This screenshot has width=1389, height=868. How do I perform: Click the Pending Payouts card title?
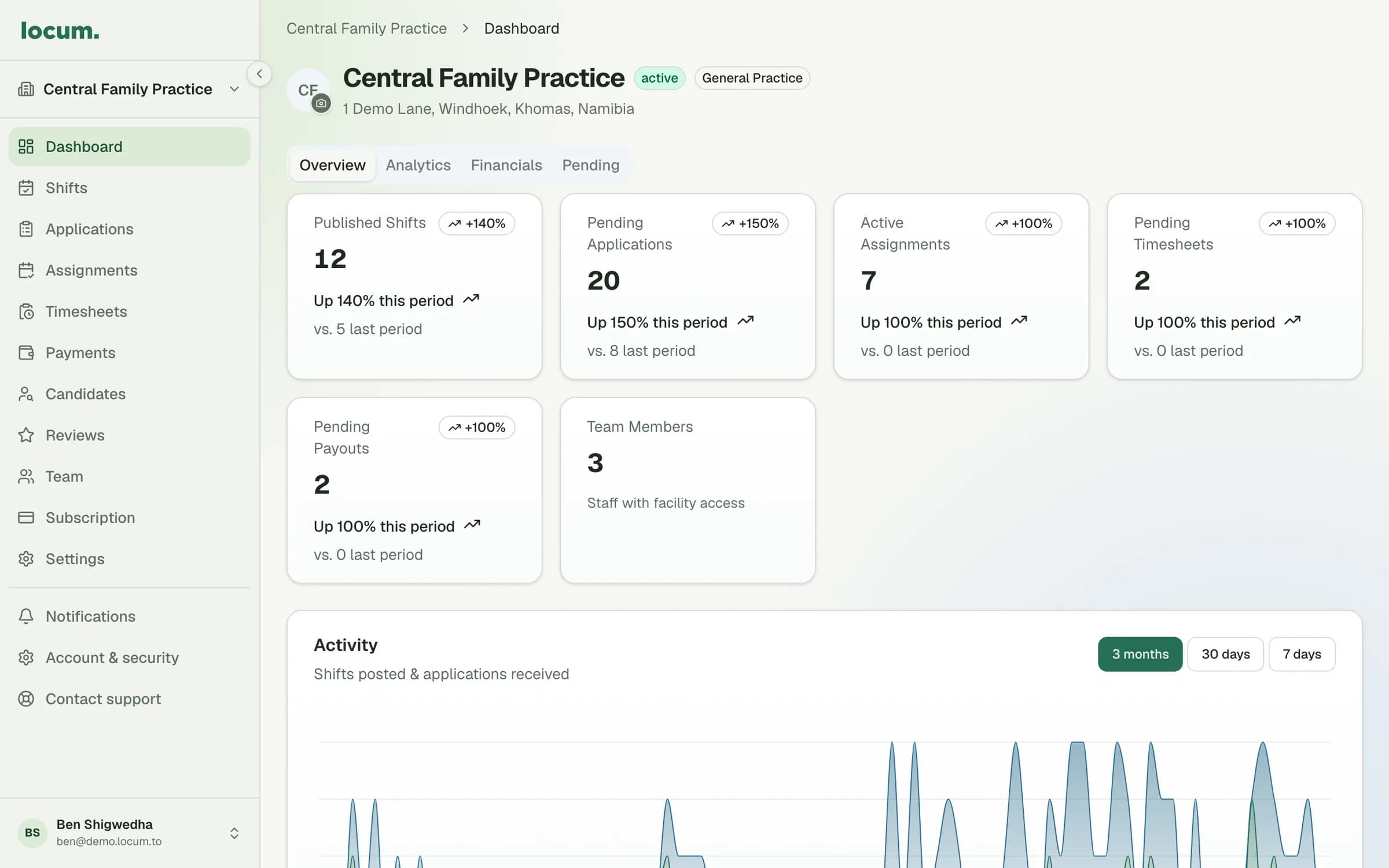tap(341, 437)
